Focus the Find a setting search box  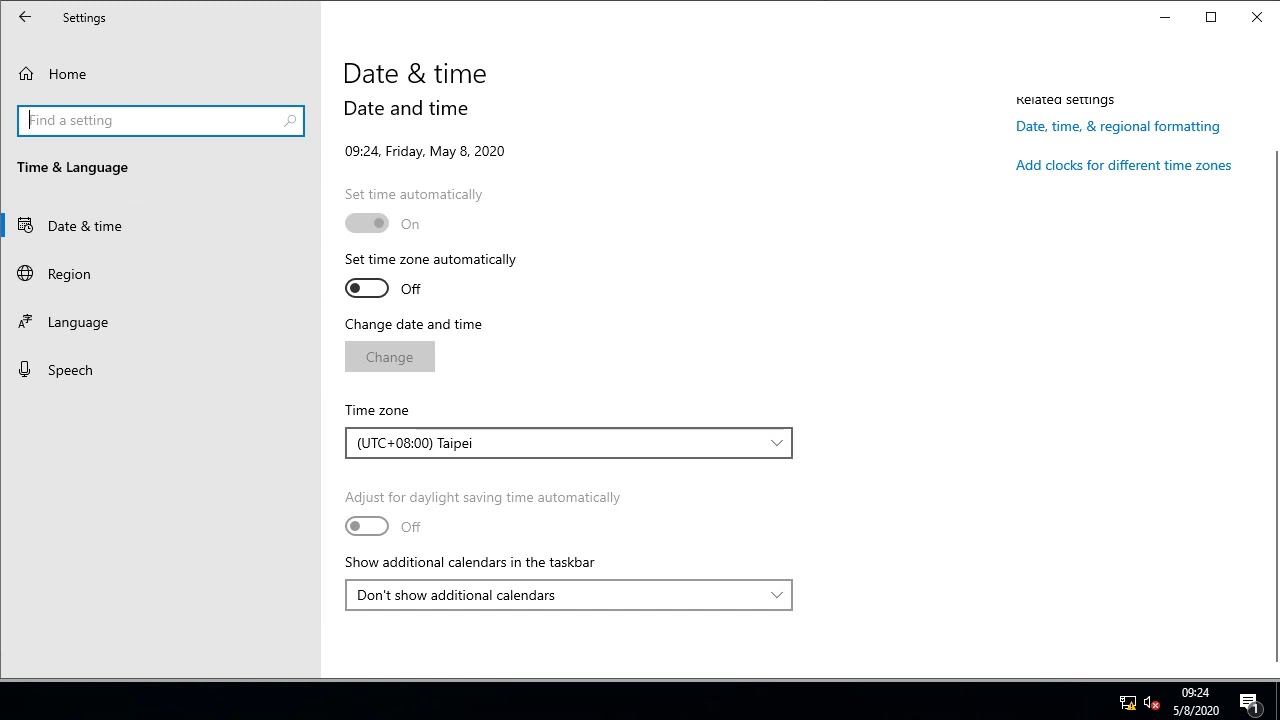(161, 120)
